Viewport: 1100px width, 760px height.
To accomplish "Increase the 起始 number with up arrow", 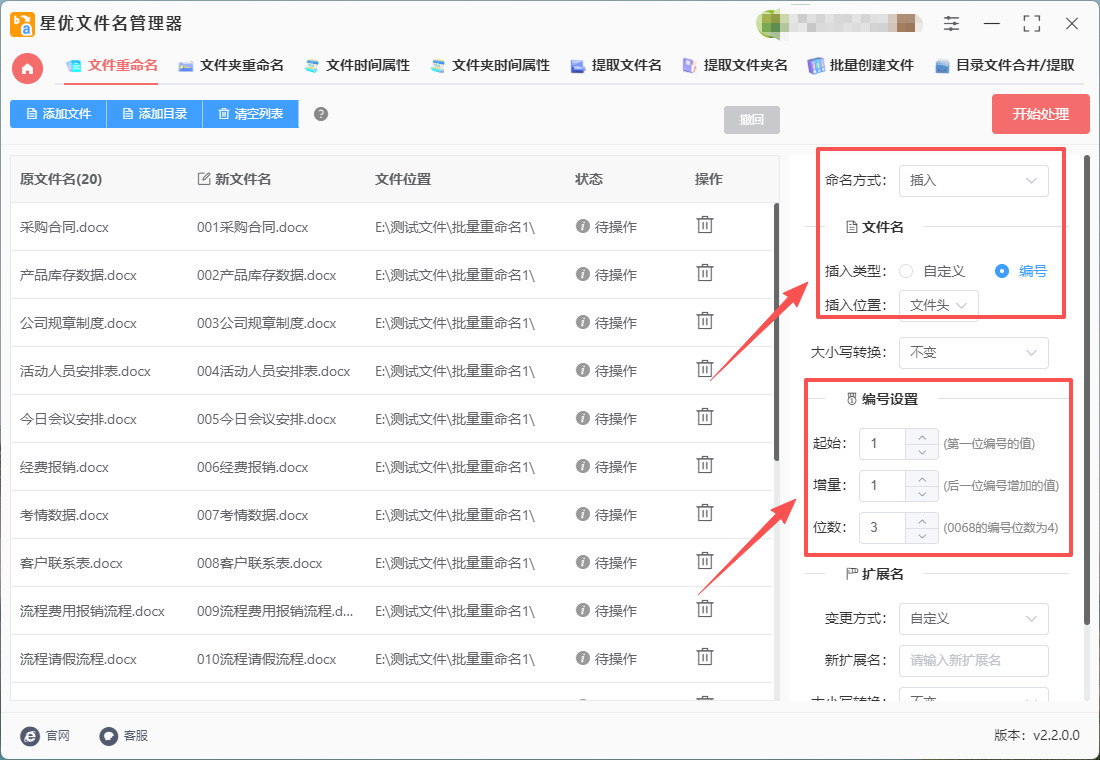I will click(921, 435).
